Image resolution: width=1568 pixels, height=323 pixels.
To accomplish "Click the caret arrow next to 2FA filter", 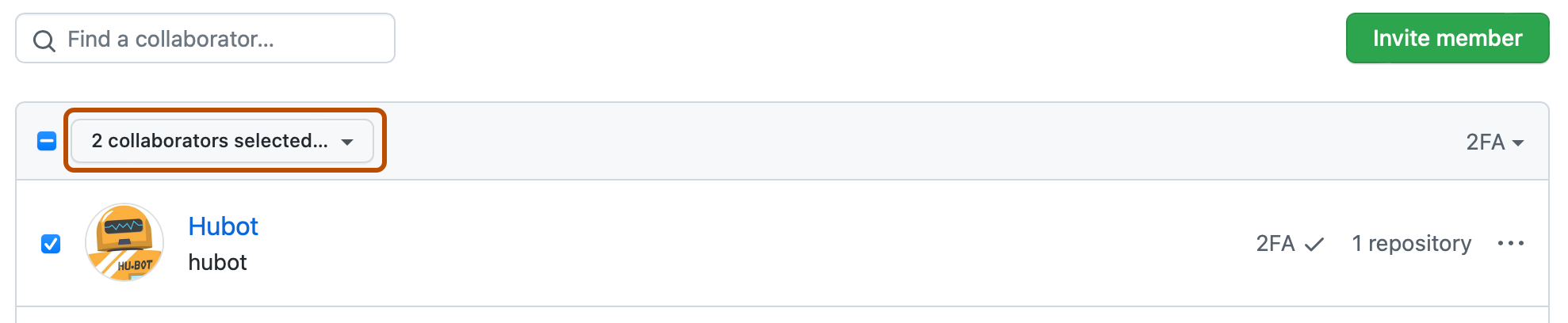I will (1518, 142).
